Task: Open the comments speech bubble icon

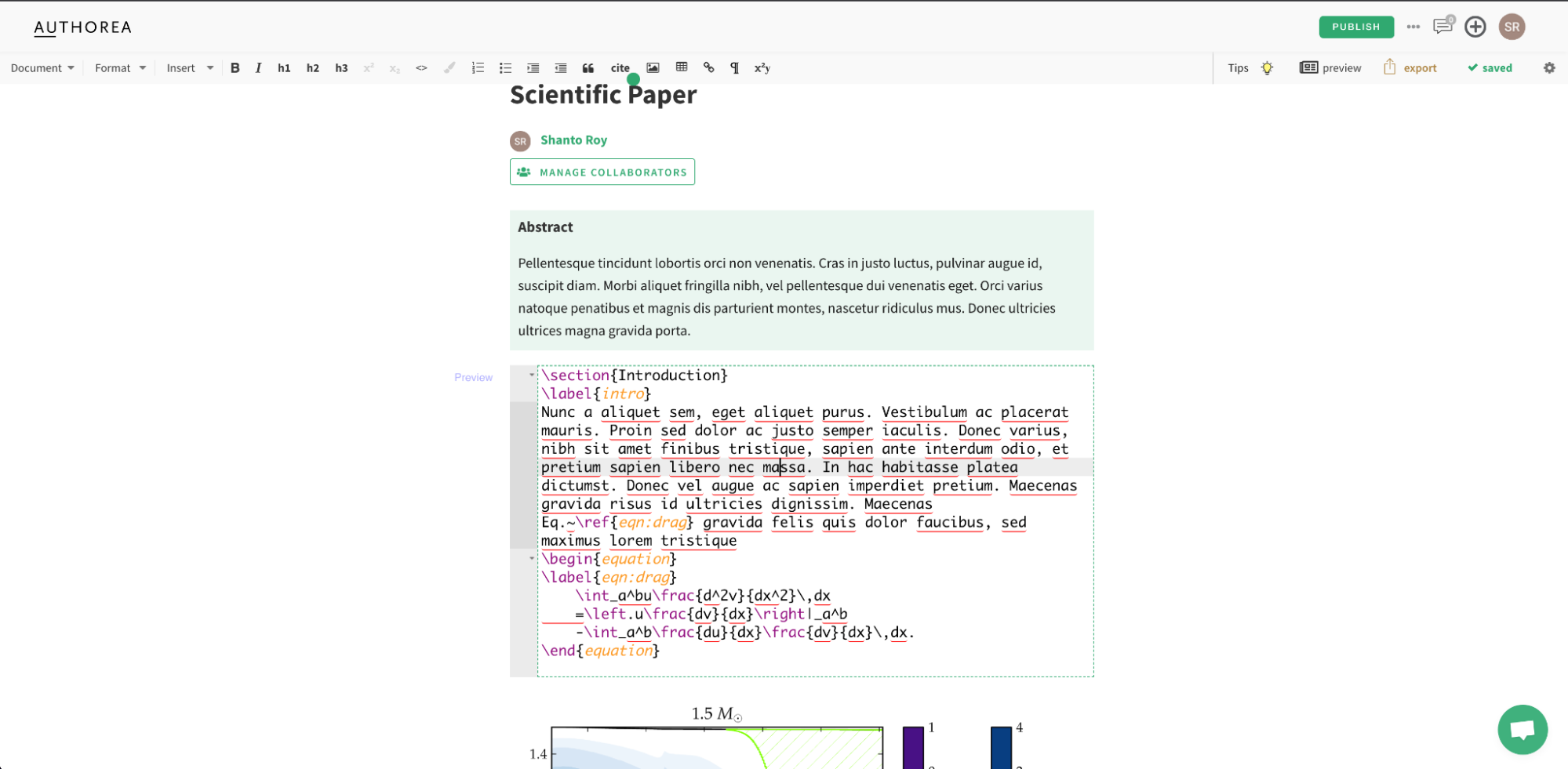Action: (x=1442, y=27)
